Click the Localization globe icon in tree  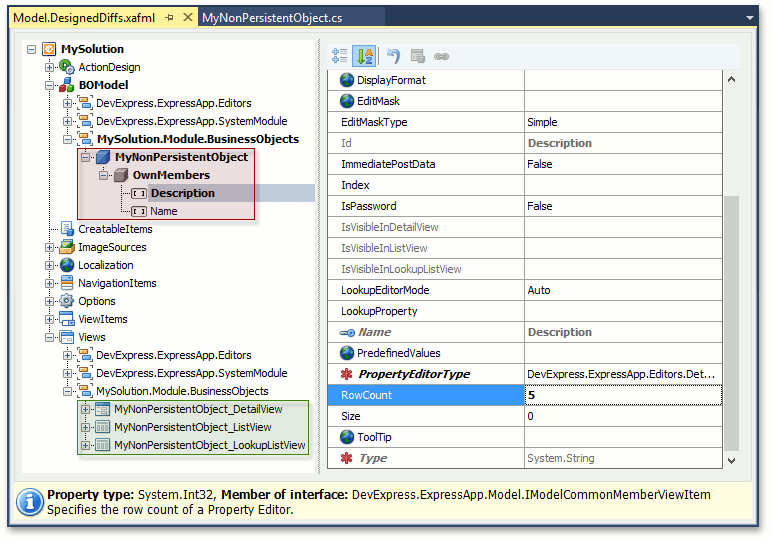click(67, 265)
